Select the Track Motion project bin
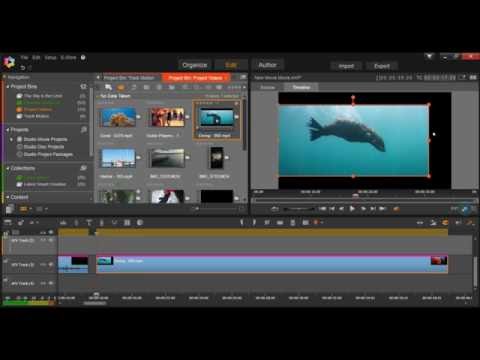 point(36,116)
